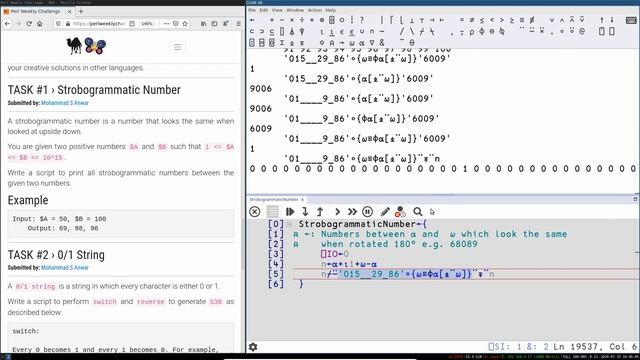Go back in the Firefox browser
The height and width of the screenshot is (360, 640).
tap(7, 24)
